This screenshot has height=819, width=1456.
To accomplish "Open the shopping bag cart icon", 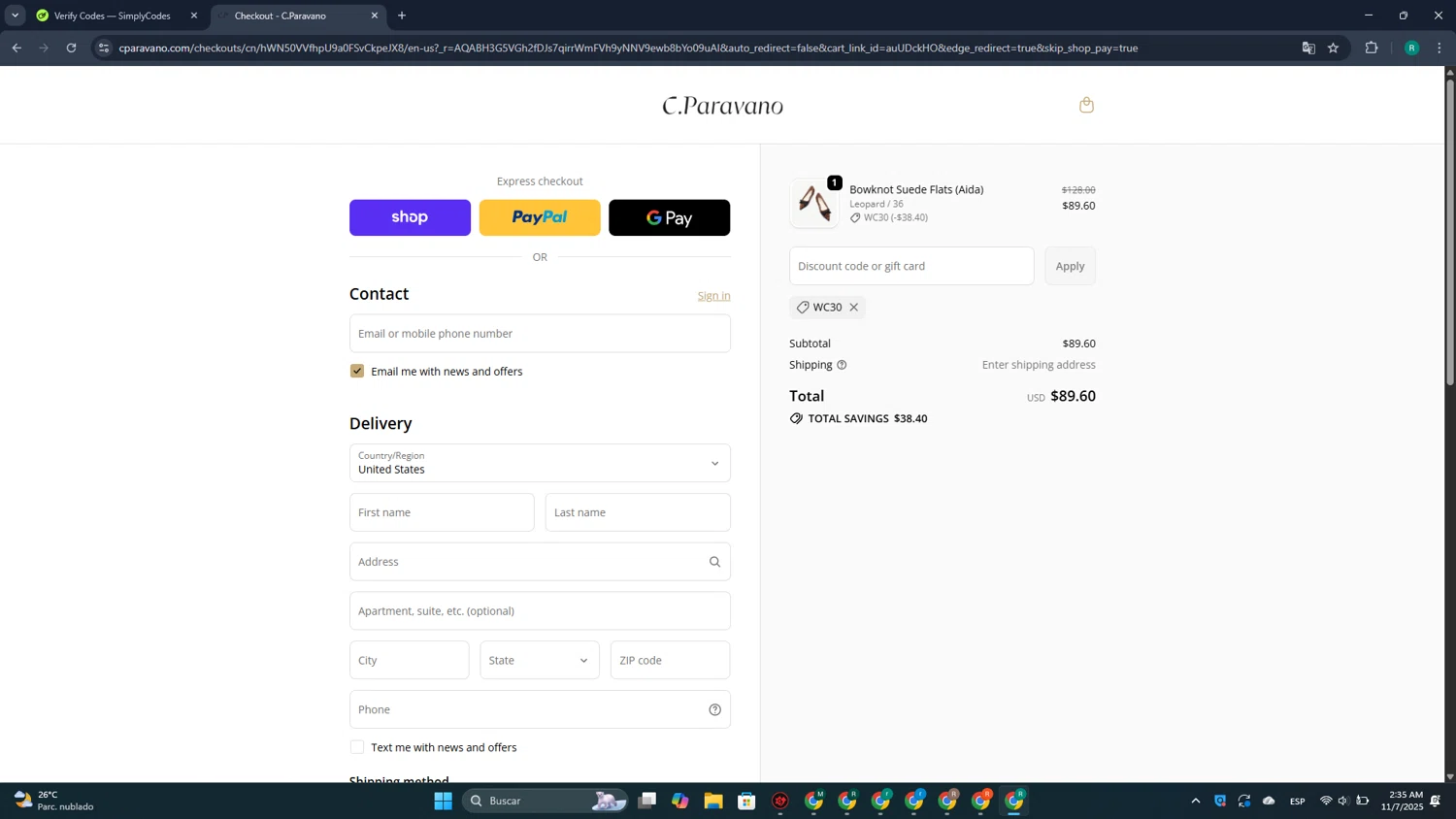I will click(1086, 105).
